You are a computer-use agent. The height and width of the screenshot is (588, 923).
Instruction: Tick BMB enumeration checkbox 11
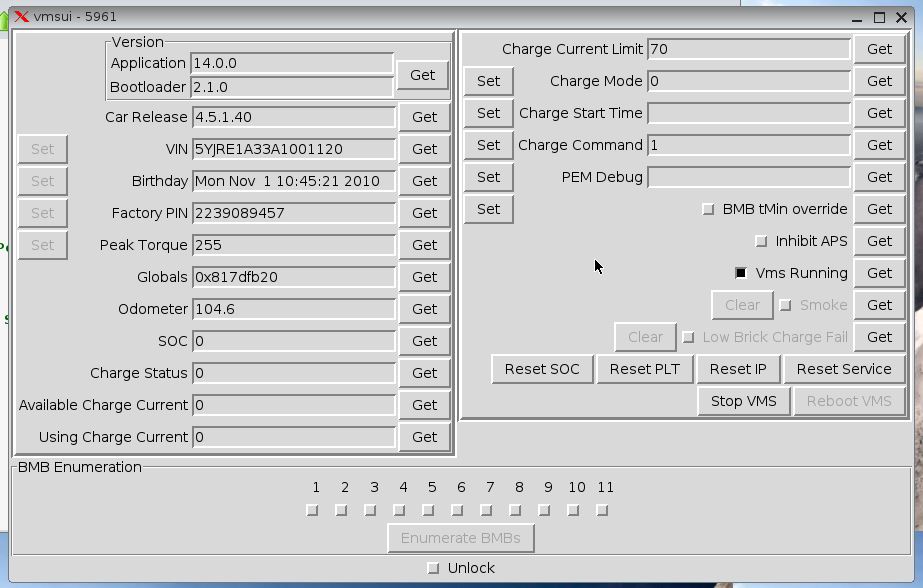(x=602, y=510)
